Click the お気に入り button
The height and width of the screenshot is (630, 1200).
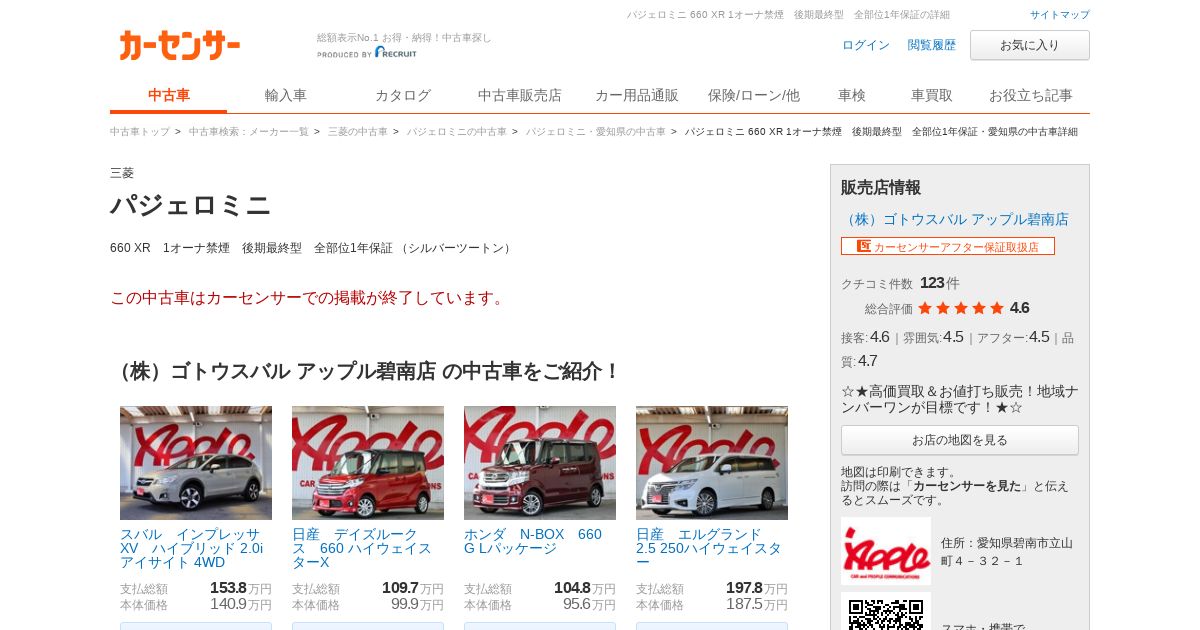point(1030,45)
